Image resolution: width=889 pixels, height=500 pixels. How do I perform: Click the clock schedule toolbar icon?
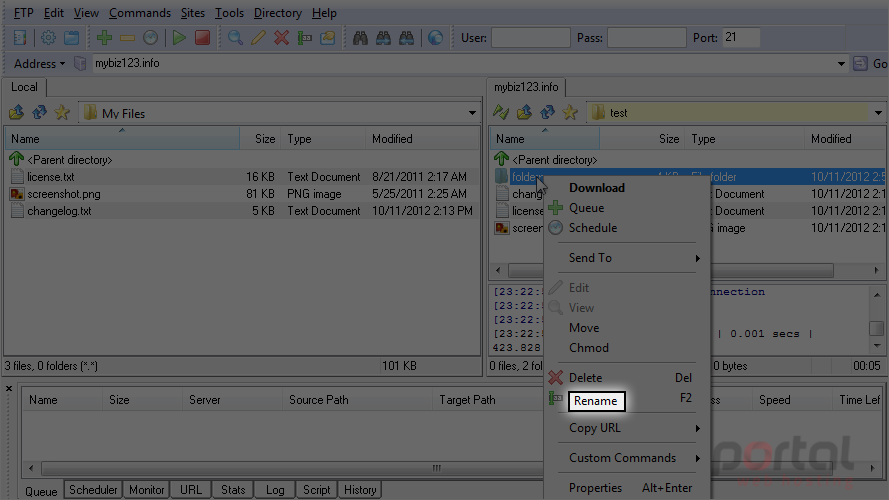(150, 38)
